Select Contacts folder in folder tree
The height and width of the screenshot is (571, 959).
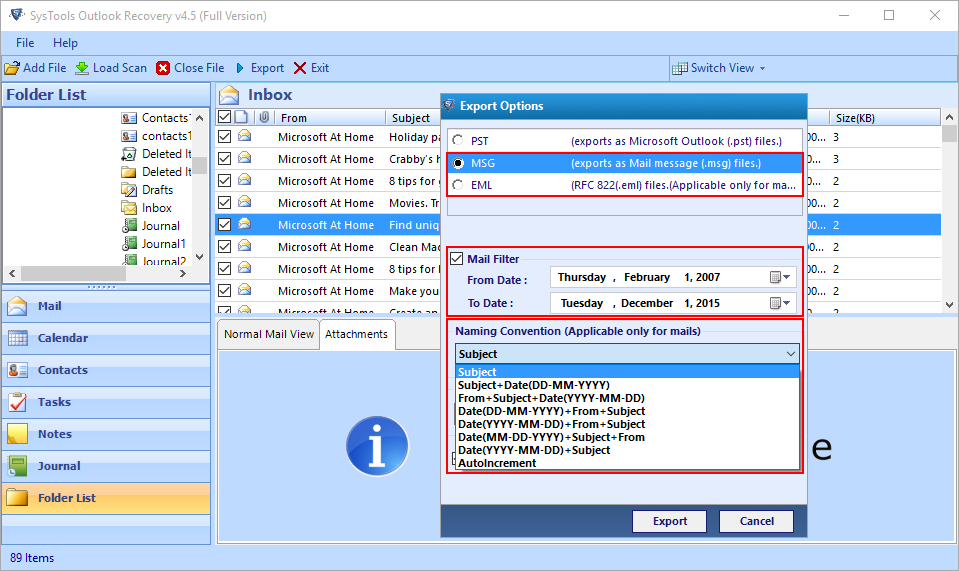click(x=157, y=117)
